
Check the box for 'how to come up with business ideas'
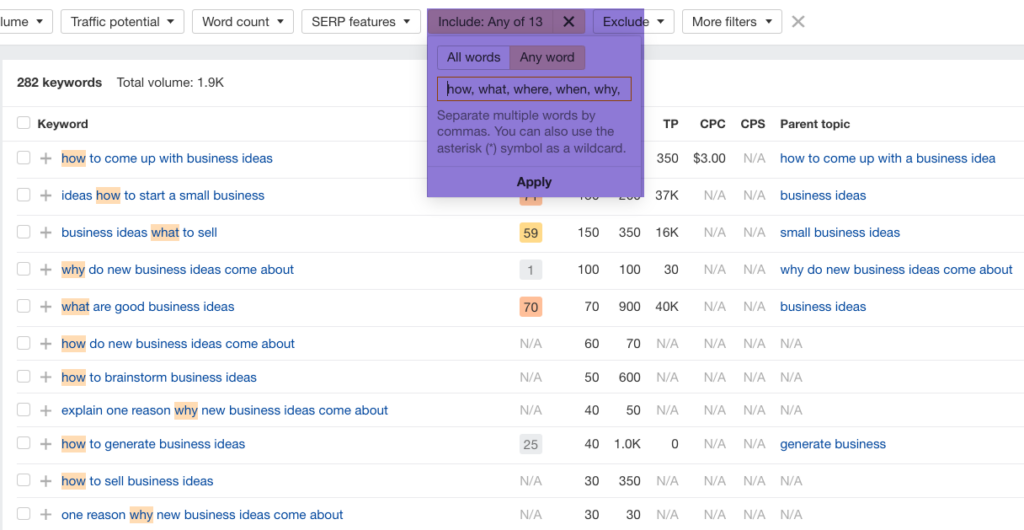tap(23, 158)
